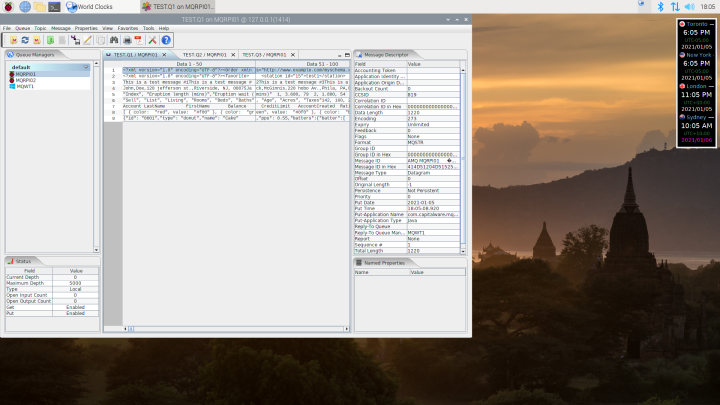The width and height of the screenshot is (720, 405).
Task: Switch to the TEST.Q3 / MQRPI01 tab
Action: point(264,54)
